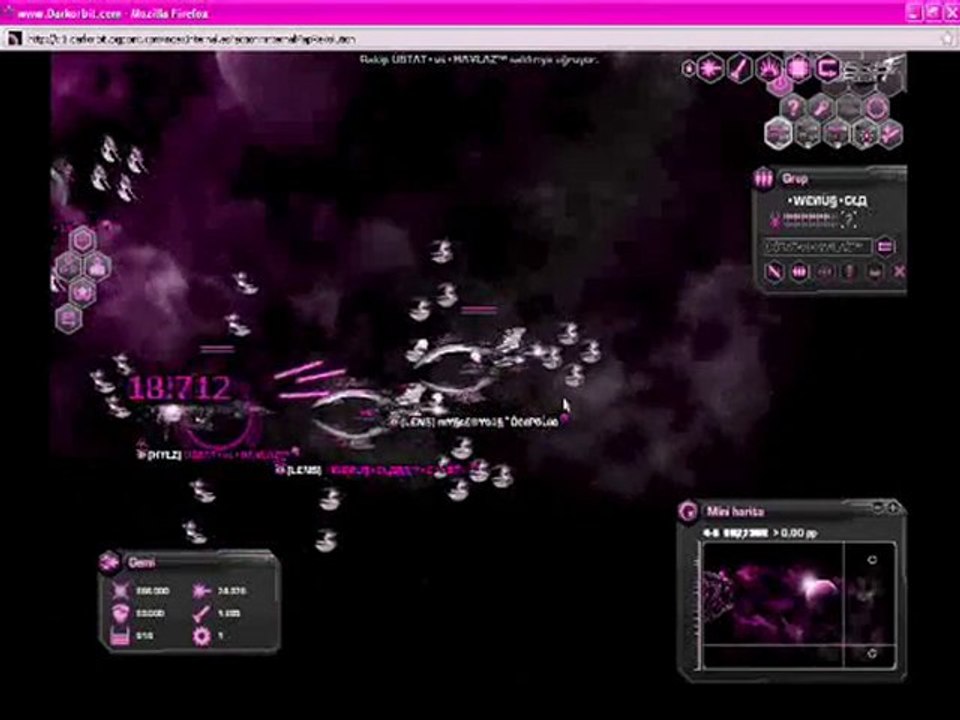Click the pink crossed-tools hexagon at far right

pyautogui.click(x=891, y=133)
